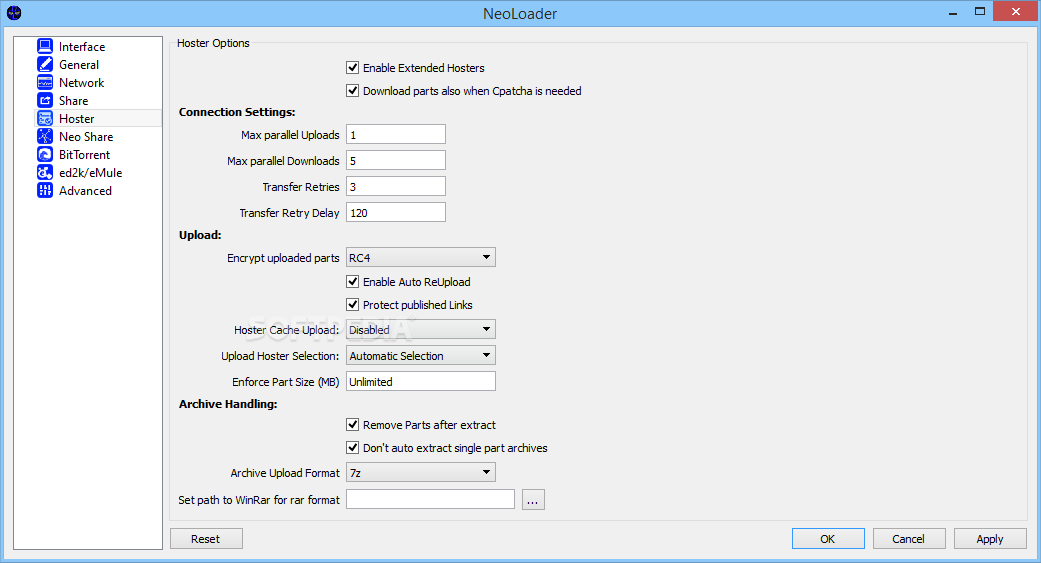Click the NeoLoader app icon in title bar
The height and width of the screenshot is (563, 1041).
(x=14, y=13)
